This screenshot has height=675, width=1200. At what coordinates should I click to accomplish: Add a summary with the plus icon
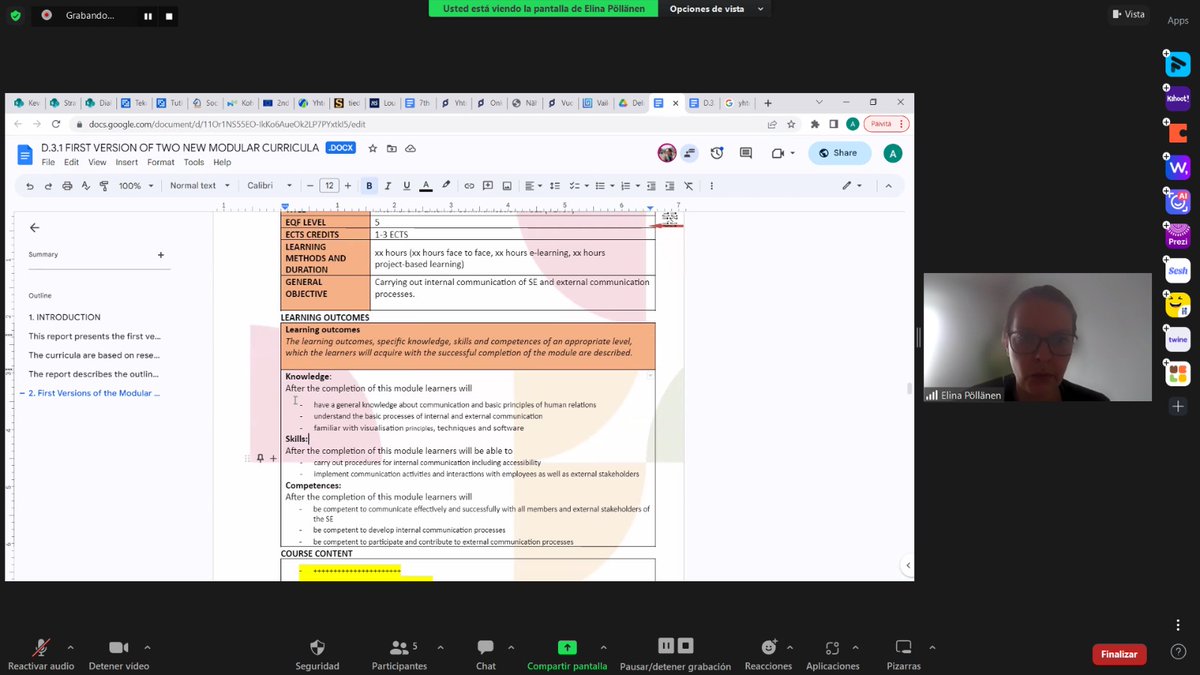click(x=161, y=255)
